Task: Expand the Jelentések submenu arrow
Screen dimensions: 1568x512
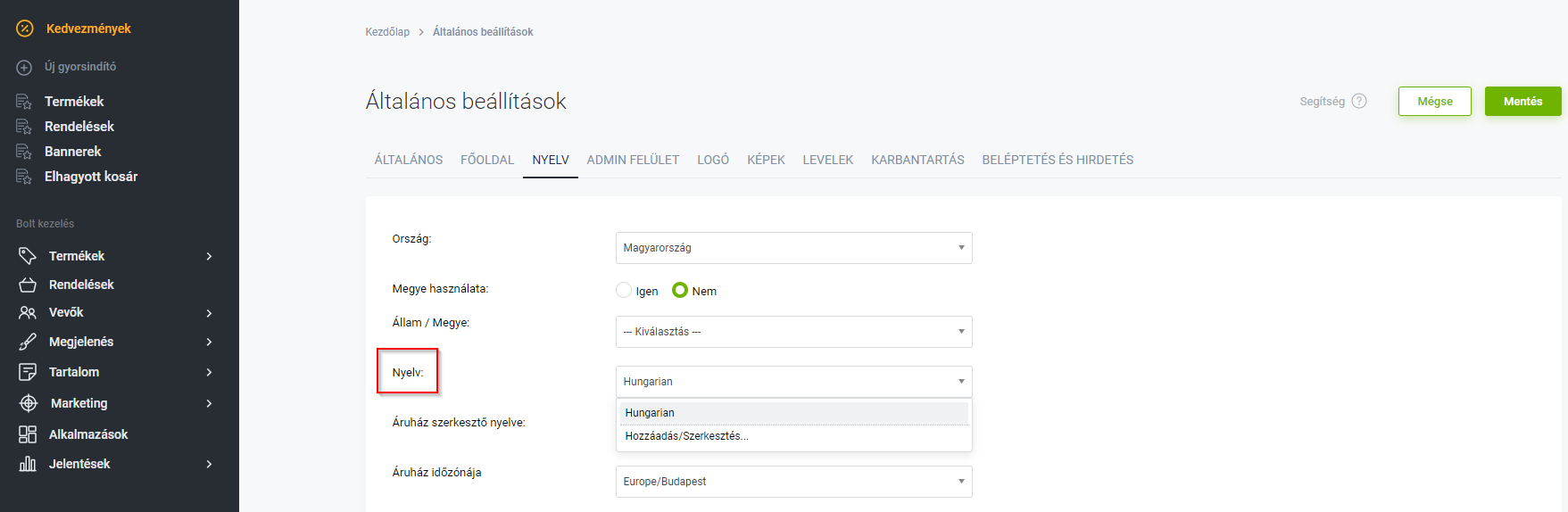Action: (x=210, y=464)
